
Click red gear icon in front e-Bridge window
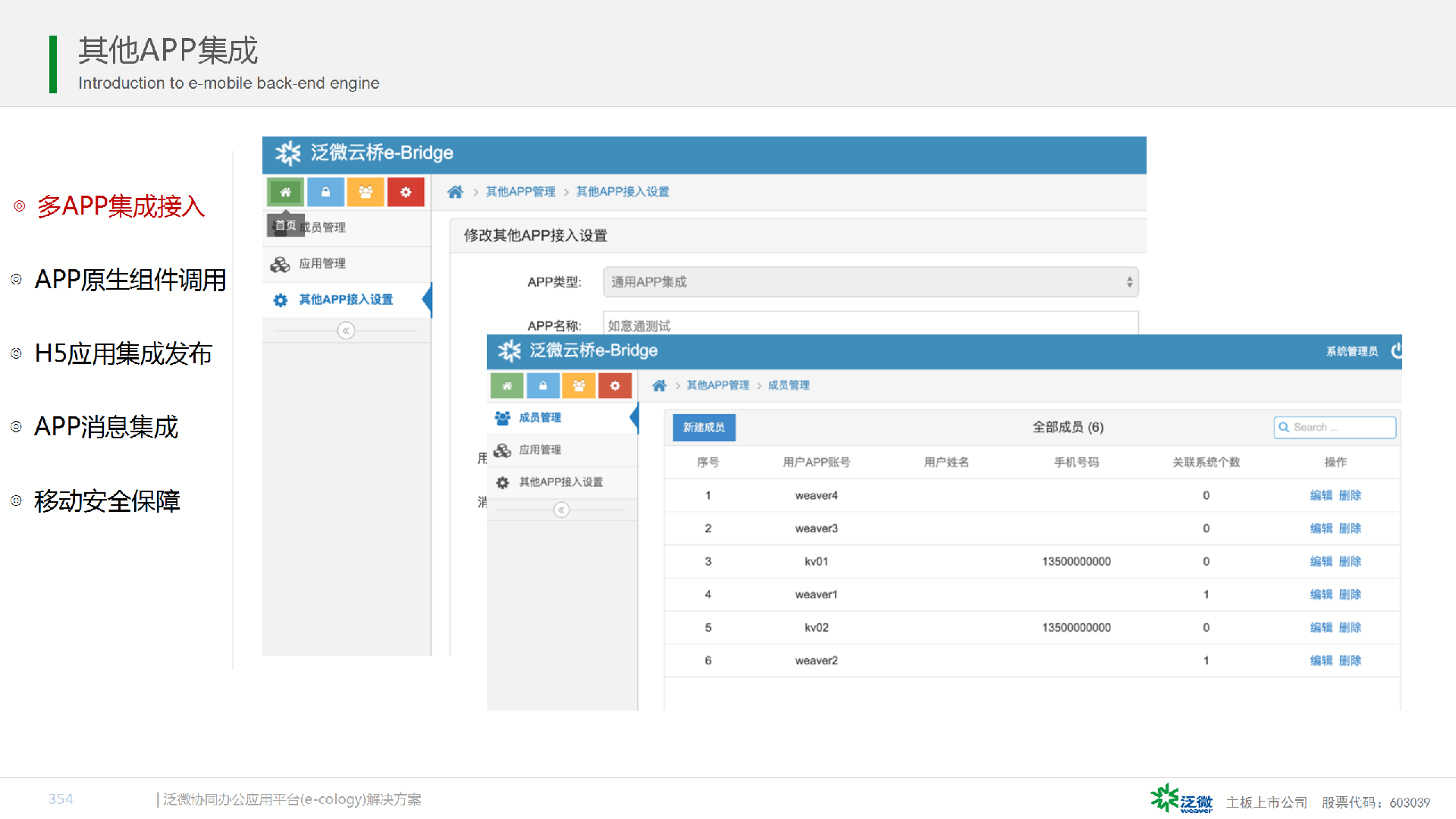click(x=615, y=385)
